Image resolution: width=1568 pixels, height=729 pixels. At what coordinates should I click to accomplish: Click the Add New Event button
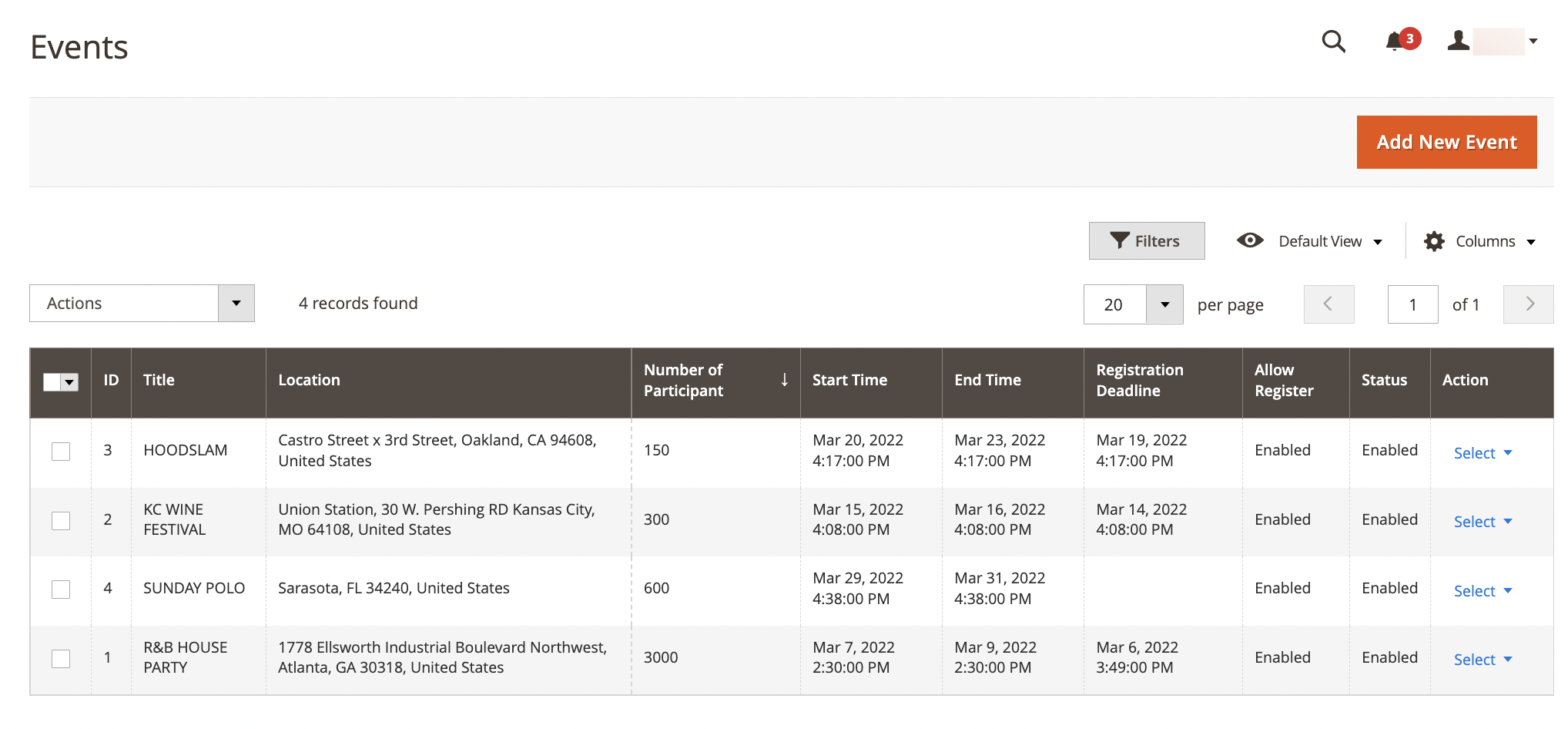click(x=1446, y=142)
